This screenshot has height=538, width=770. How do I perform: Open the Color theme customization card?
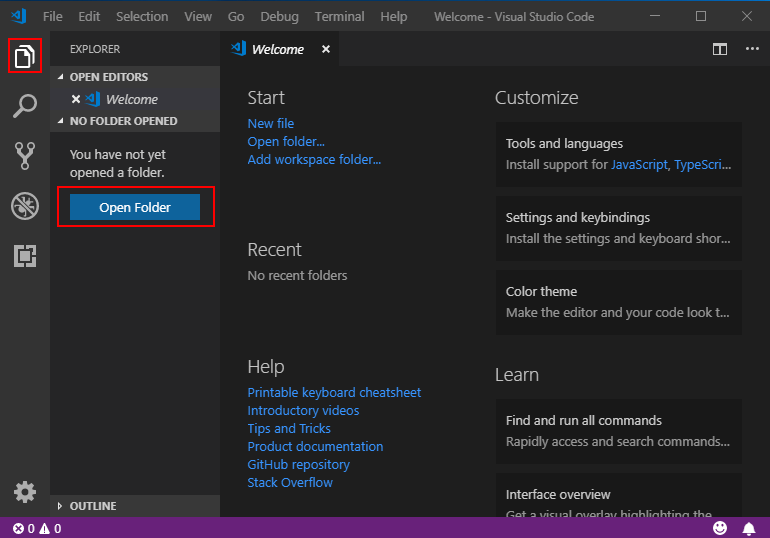tap(618, 302)
